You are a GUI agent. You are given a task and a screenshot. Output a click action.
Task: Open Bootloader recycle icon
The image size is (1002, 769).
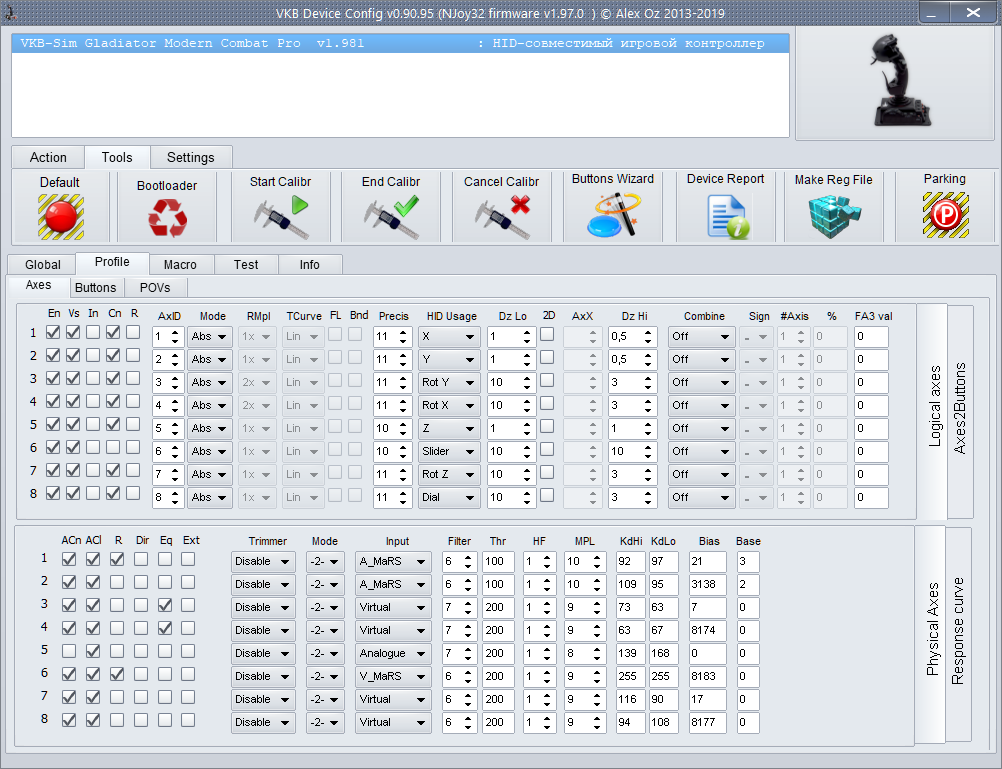167,217
